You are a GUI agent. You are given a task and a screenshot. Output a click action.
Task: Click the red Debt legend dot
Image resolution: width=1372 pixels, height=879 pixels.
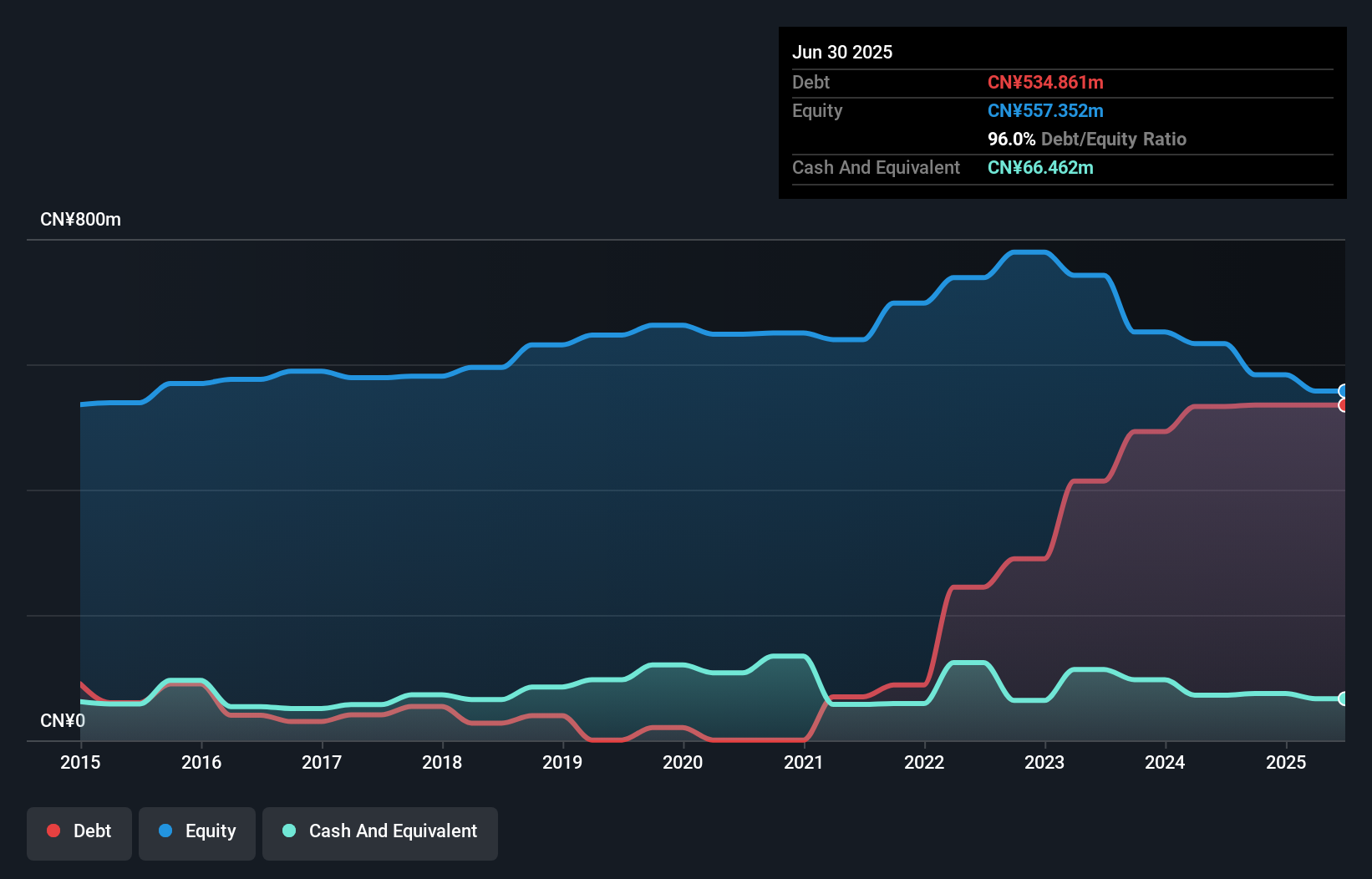(53, 831)
